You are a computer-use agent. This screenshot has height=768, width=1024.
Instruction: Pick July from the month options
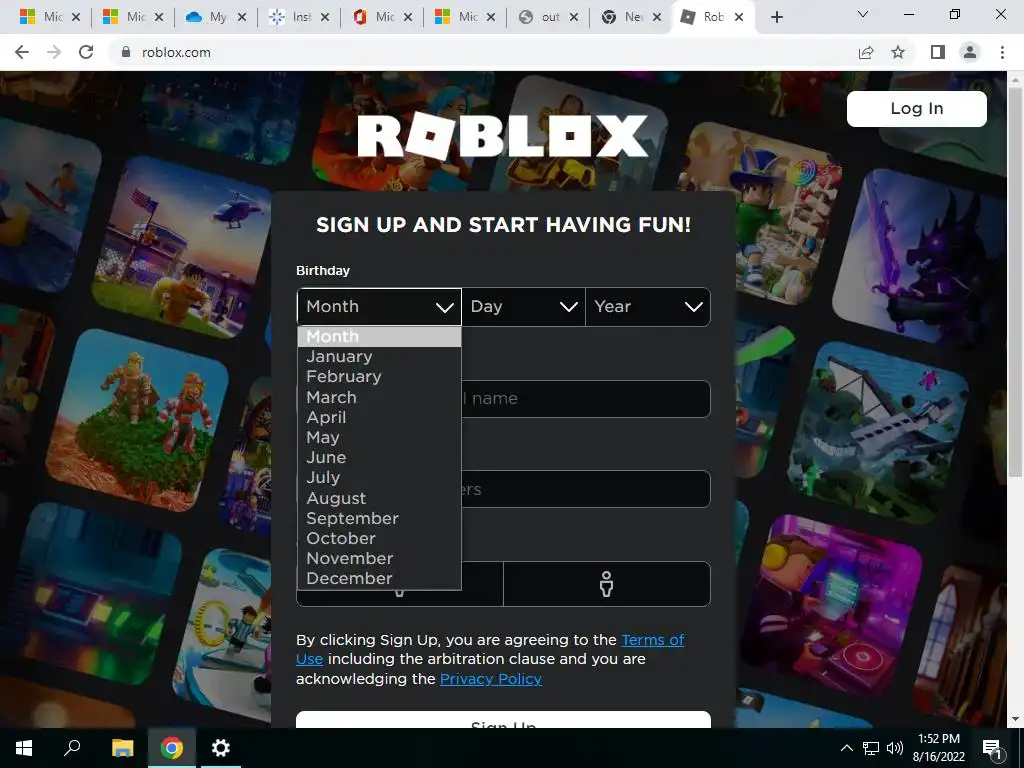379,478
